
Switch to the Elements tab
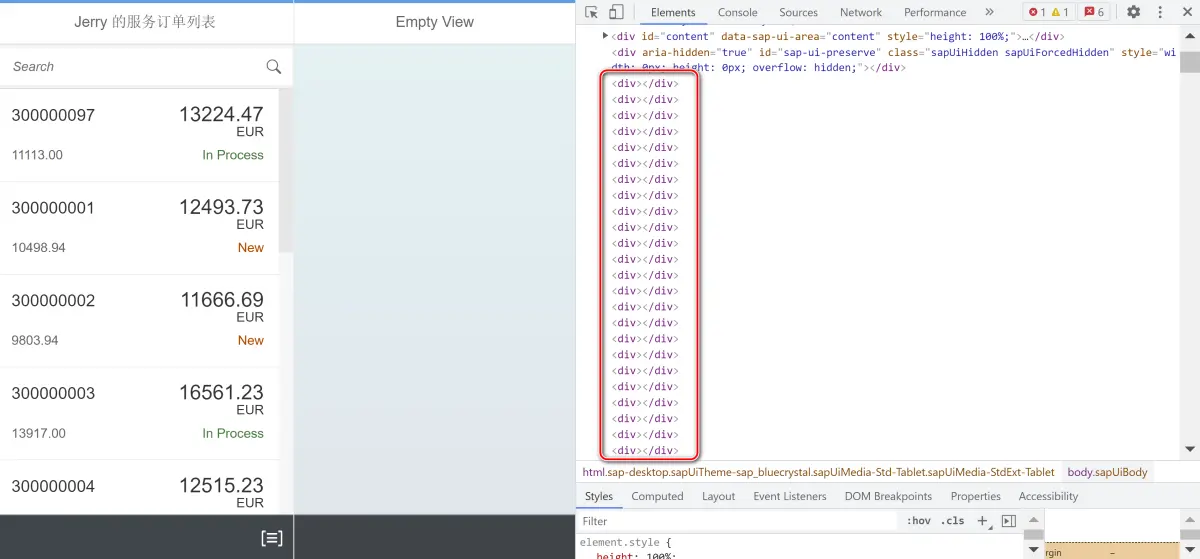pos(673,12)
